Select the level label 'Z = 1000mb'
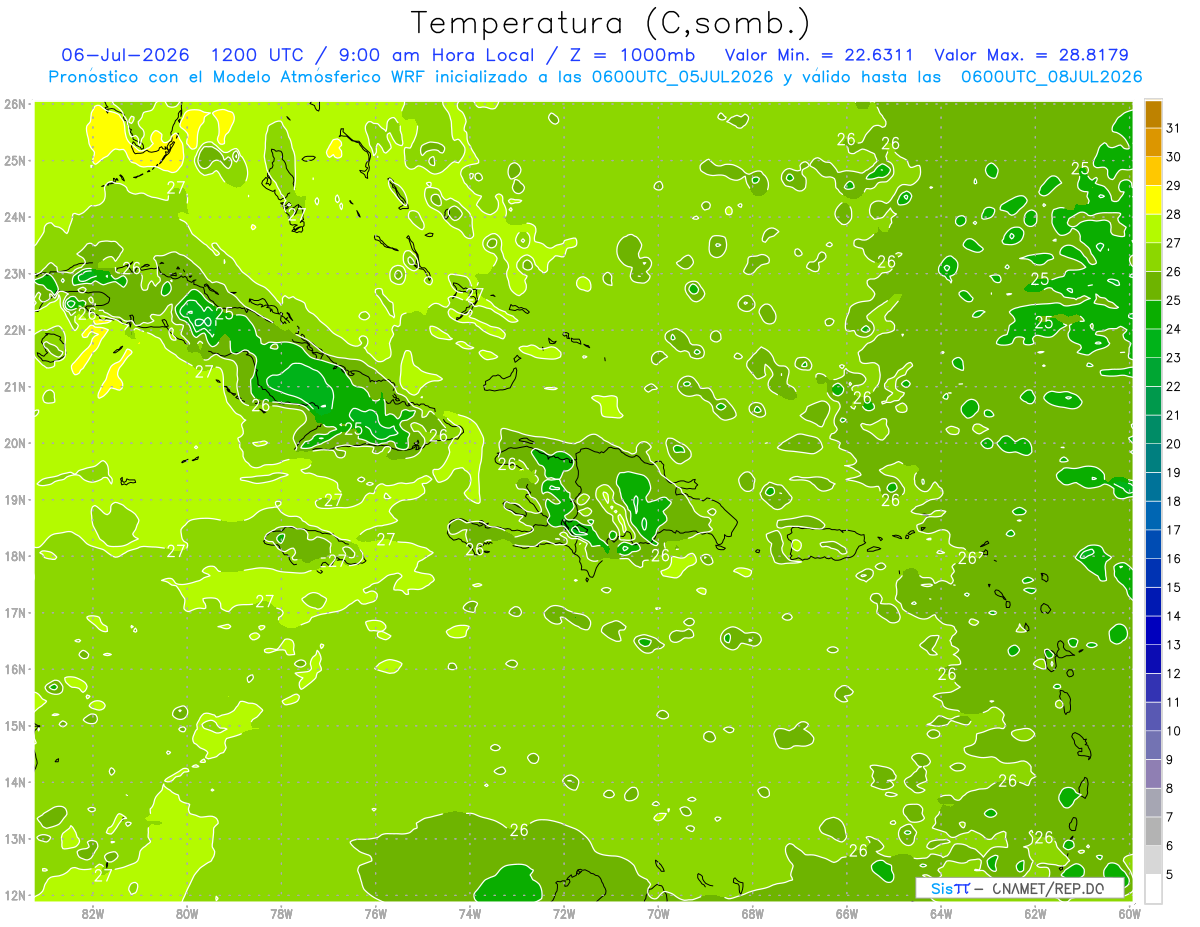This screenshot has width=1200, height=927. (630, 55)
